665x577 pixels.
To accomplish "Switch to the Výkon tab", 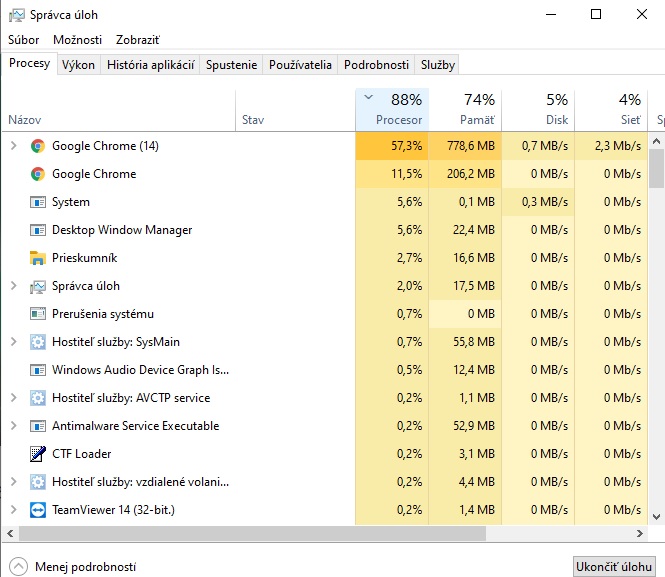I will coord(78,65).
